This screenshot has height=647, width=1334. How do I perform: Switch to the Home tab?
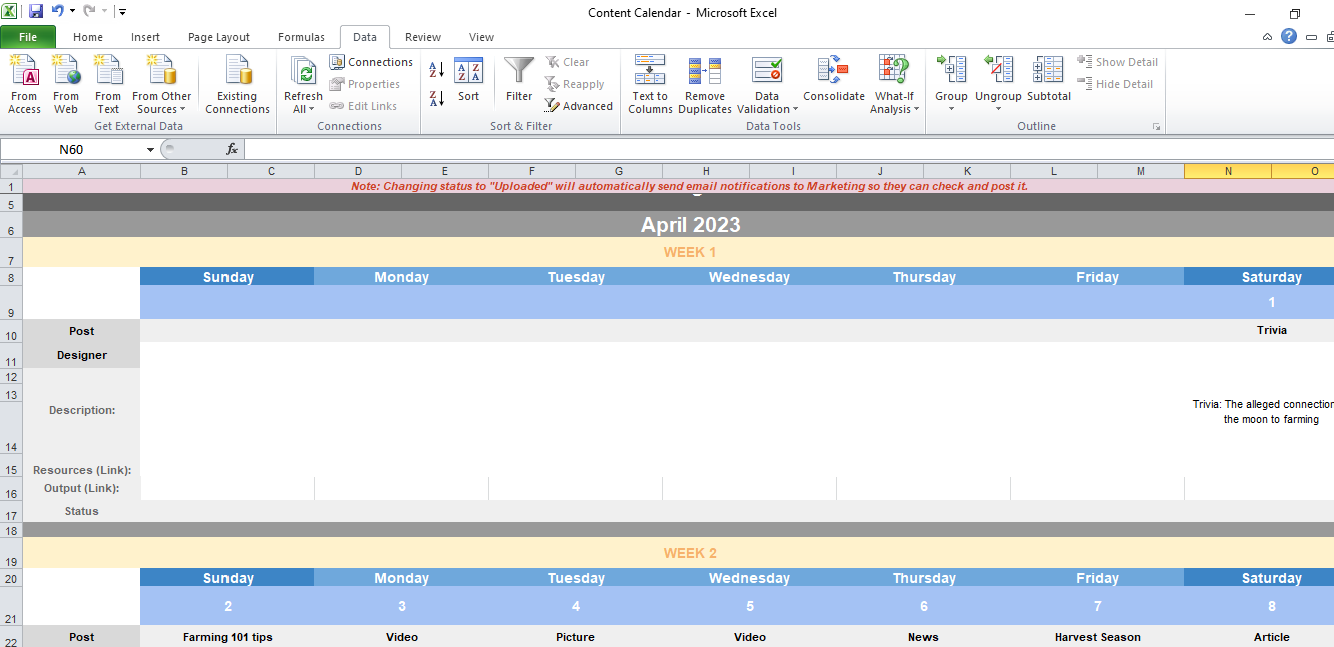click(x=88, y=37)
